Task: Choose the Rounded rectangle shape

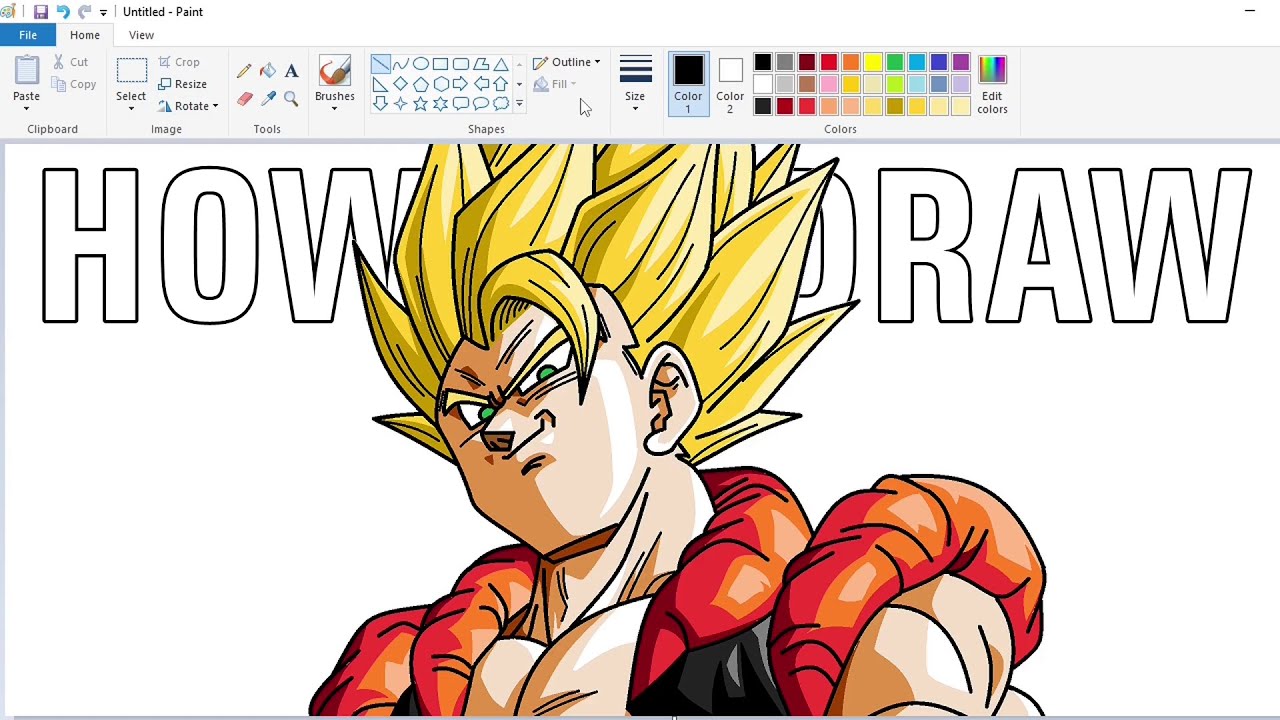Action: tap(460, 64)
